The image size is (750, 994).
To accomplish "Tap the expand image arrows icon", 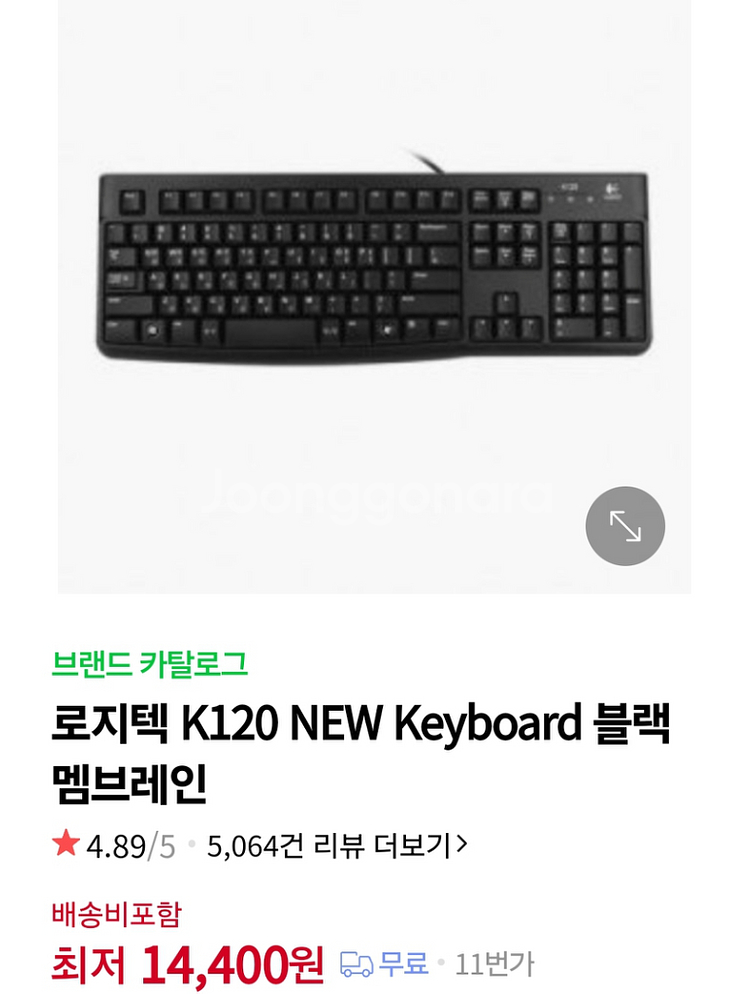I will click(624, 526).
